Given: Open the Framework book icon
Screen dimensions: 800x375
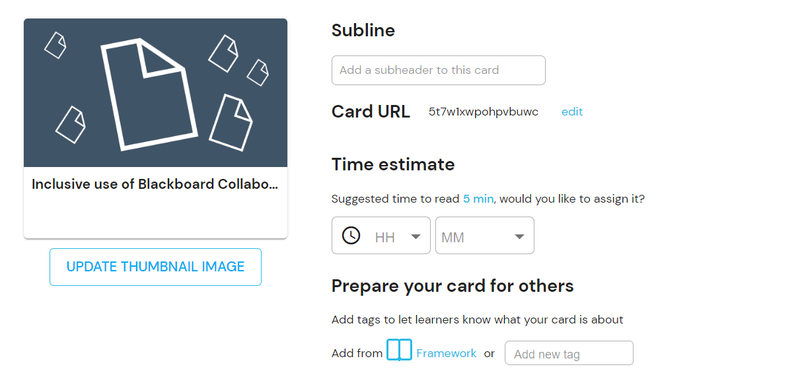Looking at the screenshot, I should tap(399, 350).
